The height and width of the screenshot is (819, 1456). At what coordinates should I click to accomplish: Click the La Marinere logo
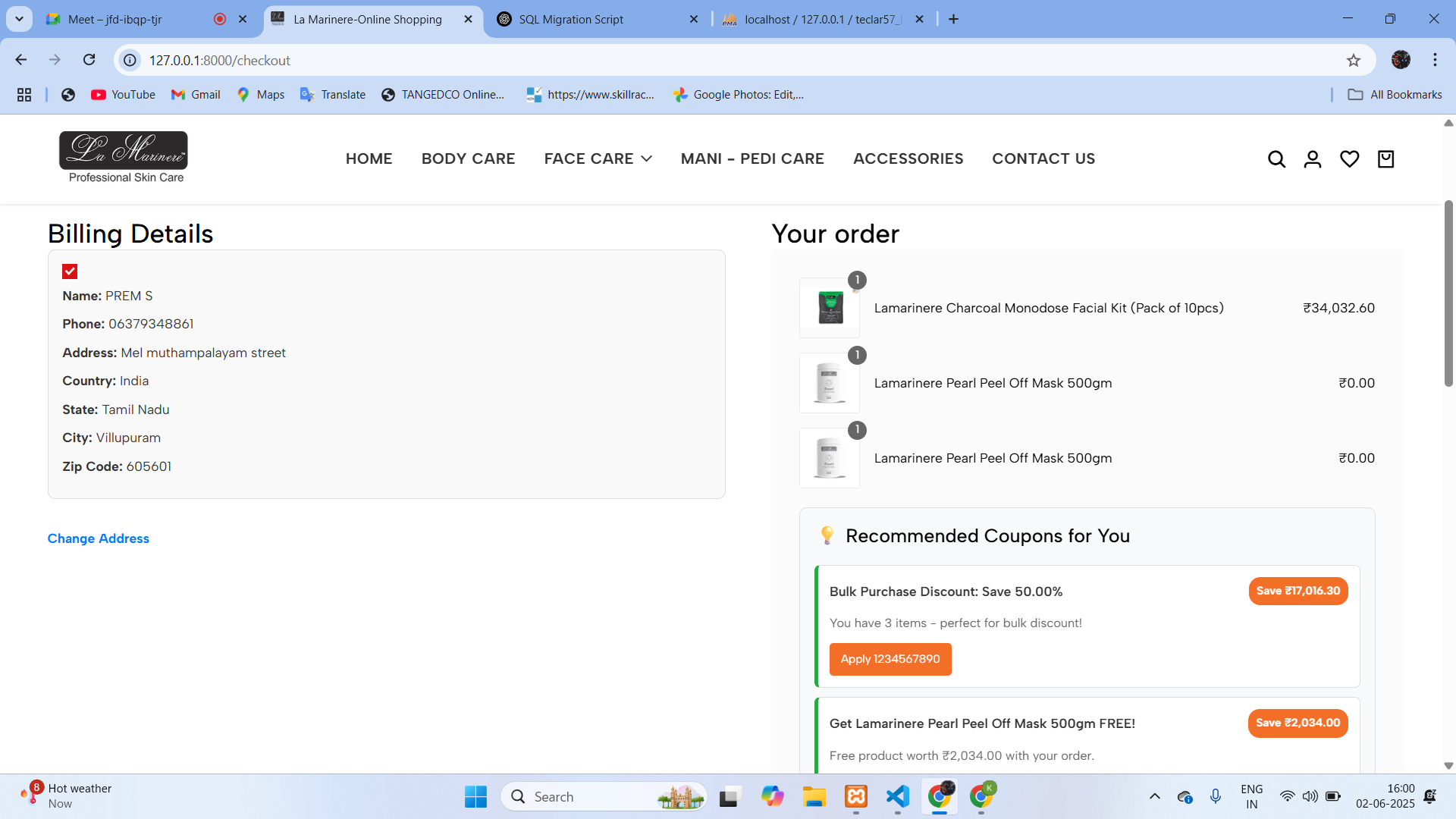[124, 158]
